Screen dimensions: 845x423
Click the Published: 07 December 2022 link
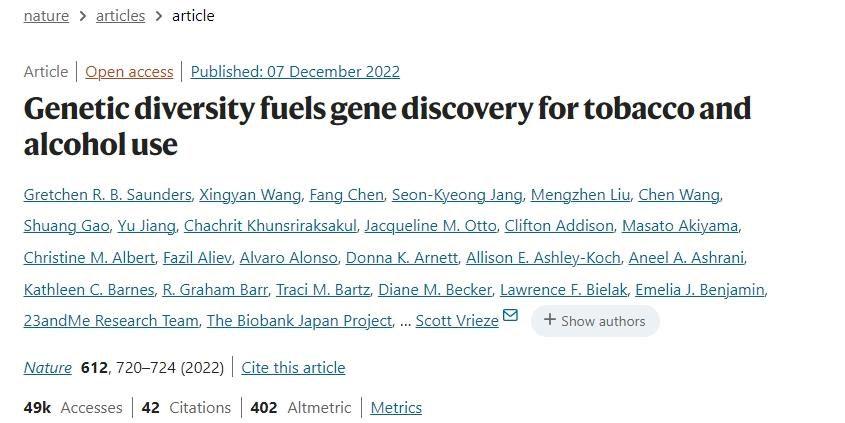(295, 72)
